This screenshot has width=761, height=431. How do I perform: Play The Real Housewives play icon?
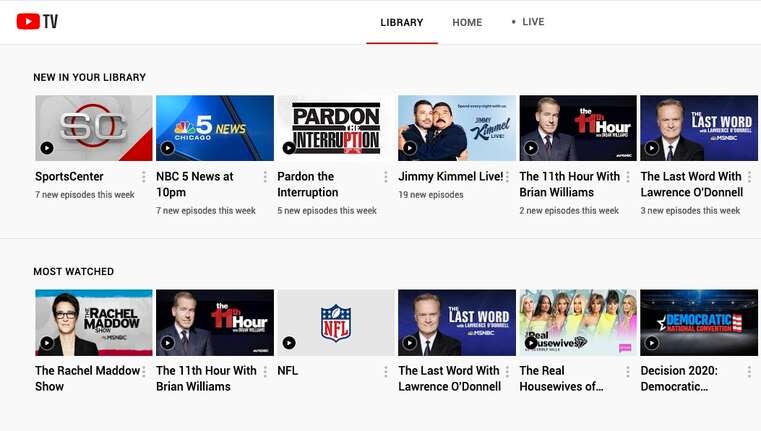(x=531, y=343)
